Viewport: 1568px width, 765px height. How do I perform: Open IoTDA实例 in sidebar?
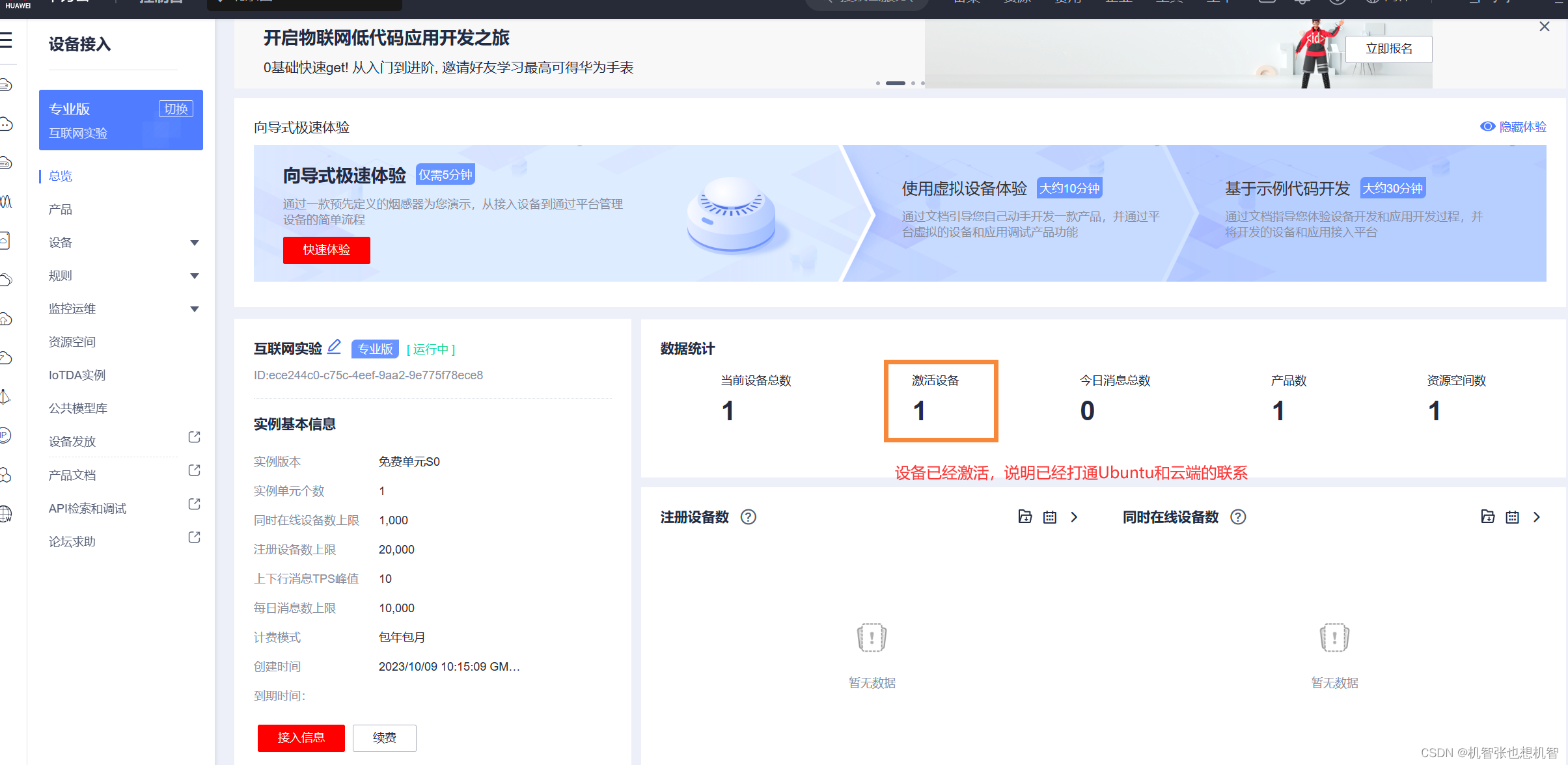pos(77,375)
